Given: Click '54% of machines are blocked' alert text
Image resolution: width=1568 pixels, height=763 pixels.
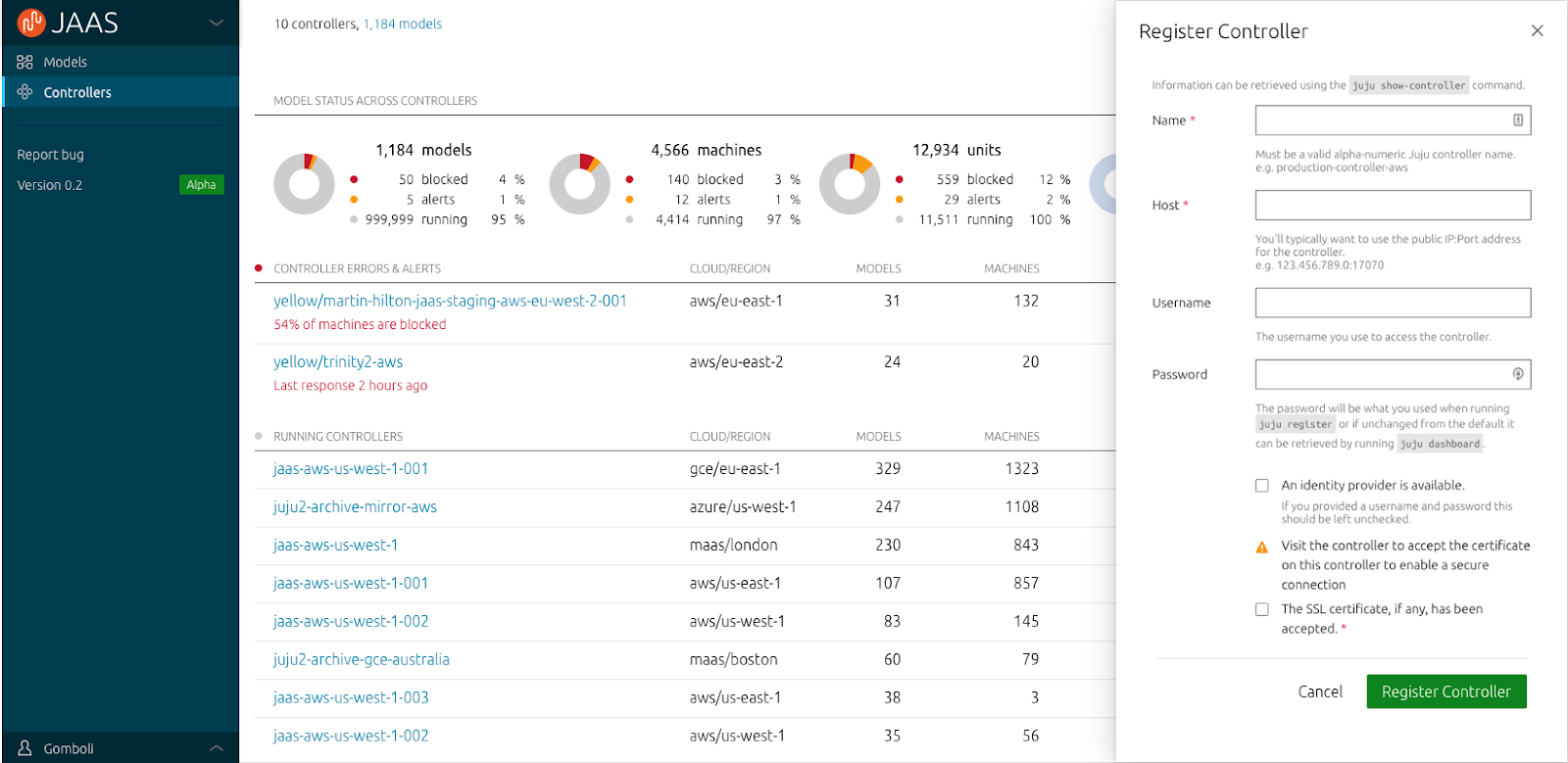Looking at the screenshot, I should point(360,324).
